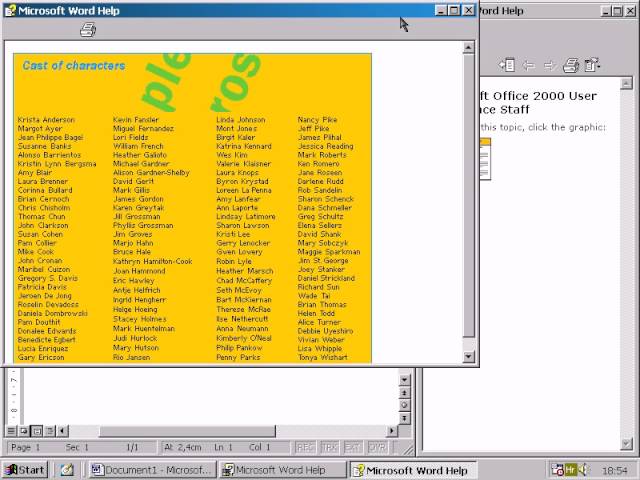
Task: Open Options menu icon in rear Help window
Action: point(591,65)
